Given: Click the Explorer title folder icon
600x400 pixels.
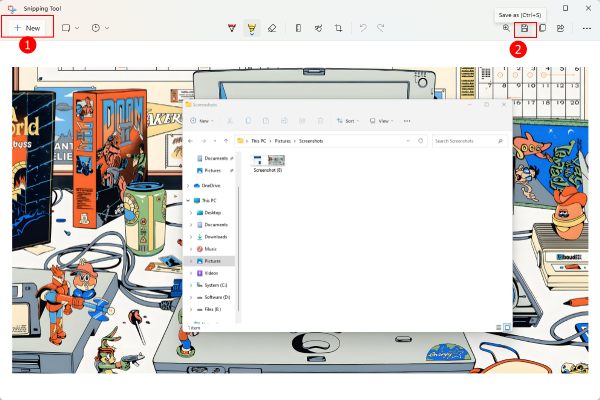Looking at the screenshot, I should pos(188,104).
